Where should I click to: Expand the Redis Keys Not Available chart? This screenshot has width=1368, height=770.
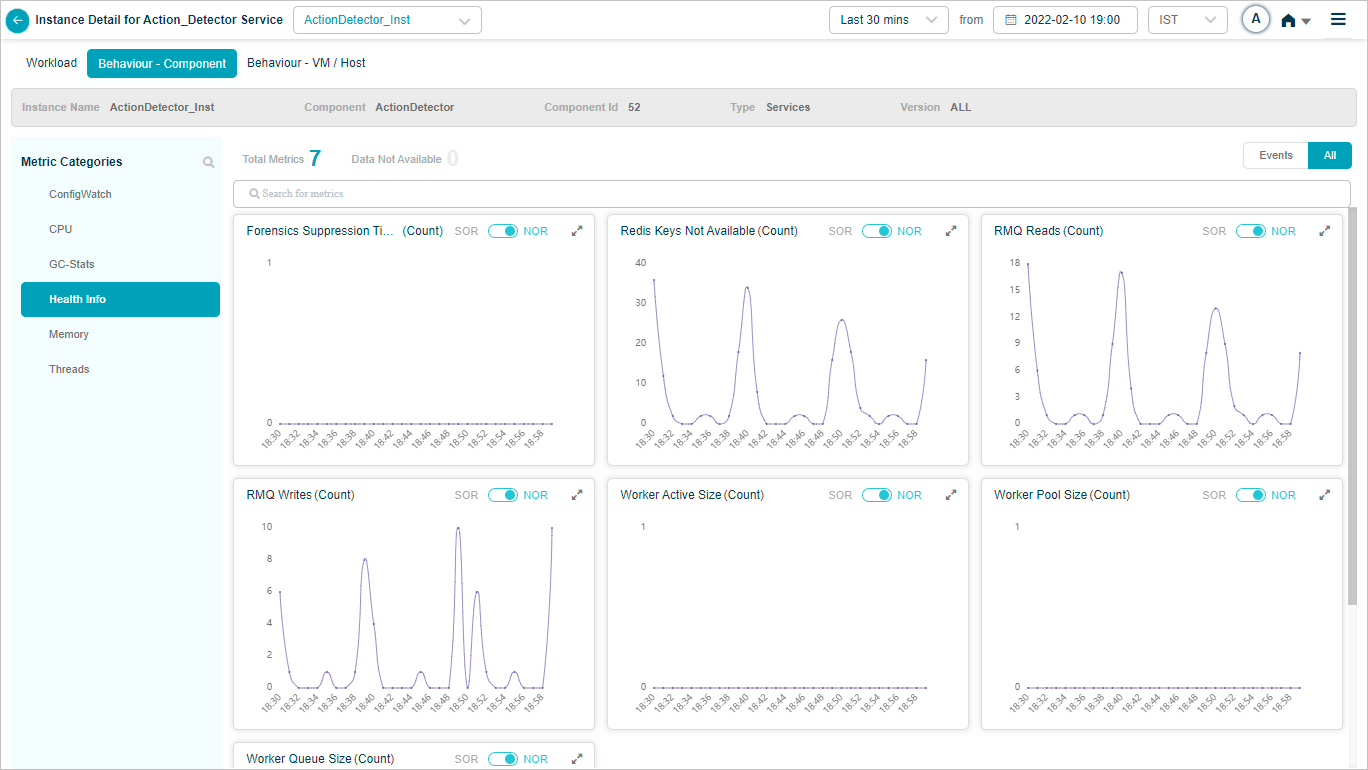[x=951, y=231]
